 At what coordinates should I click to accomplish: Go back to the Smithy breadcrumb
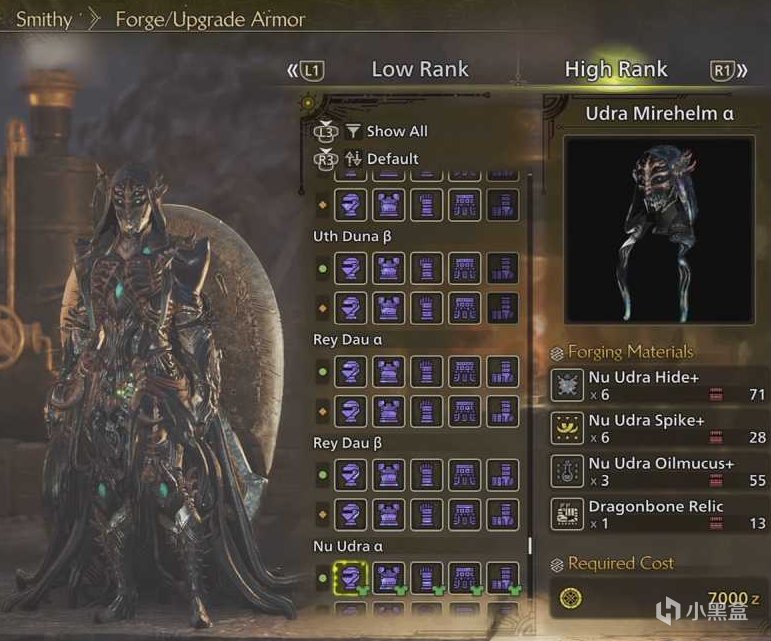(44, 20)
